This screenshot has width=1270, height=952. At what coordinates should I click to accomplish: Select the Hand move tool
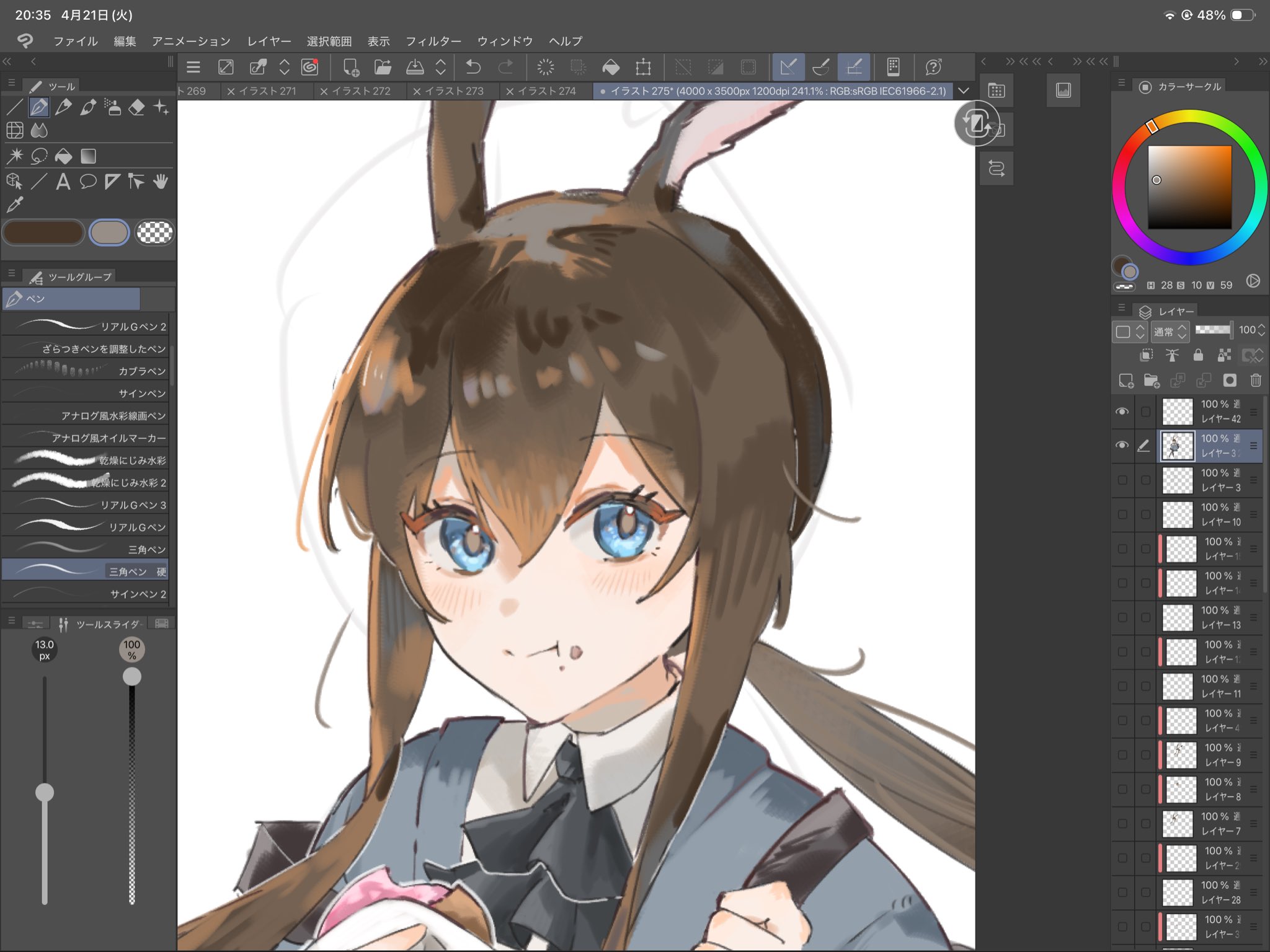pos(161,182)
